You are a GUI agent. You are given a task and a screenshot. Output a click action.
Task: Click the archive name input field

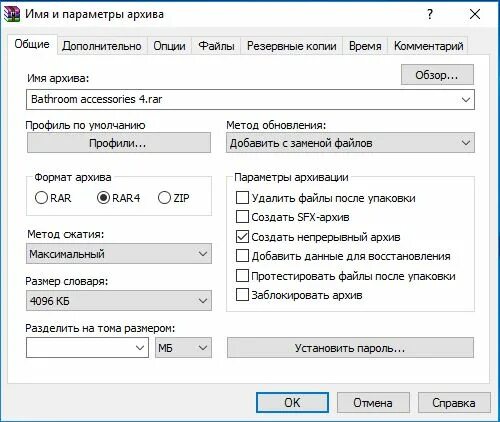[250, 99]
